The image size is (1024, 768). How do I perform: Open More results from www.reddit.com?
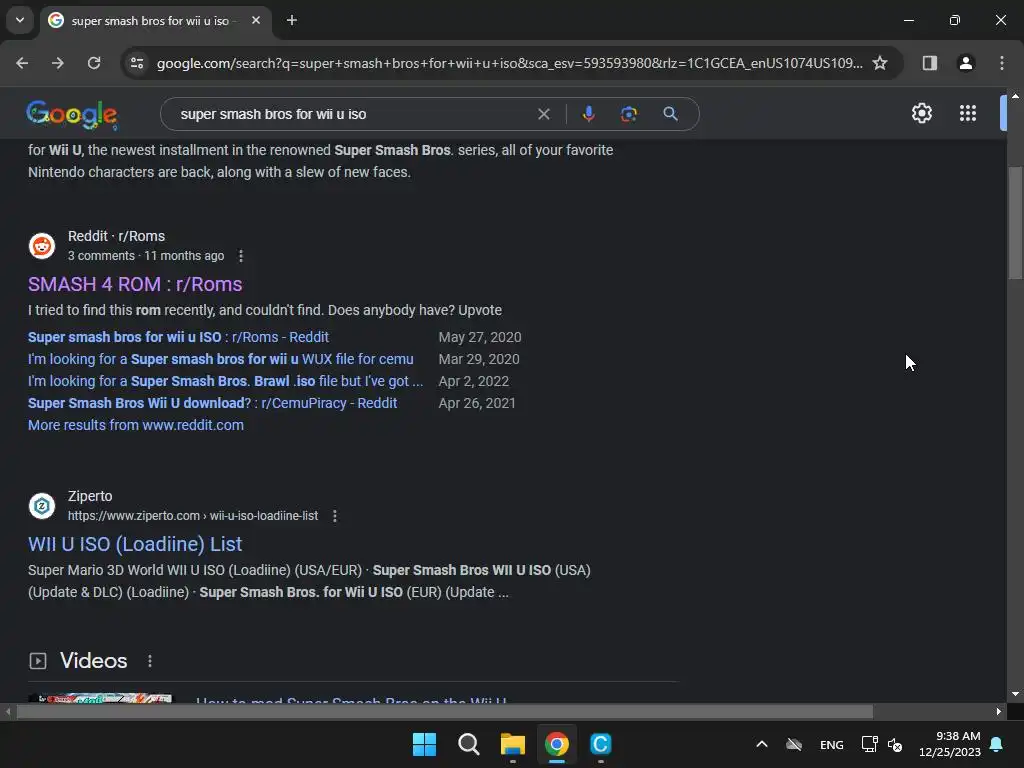click(136, 425)
